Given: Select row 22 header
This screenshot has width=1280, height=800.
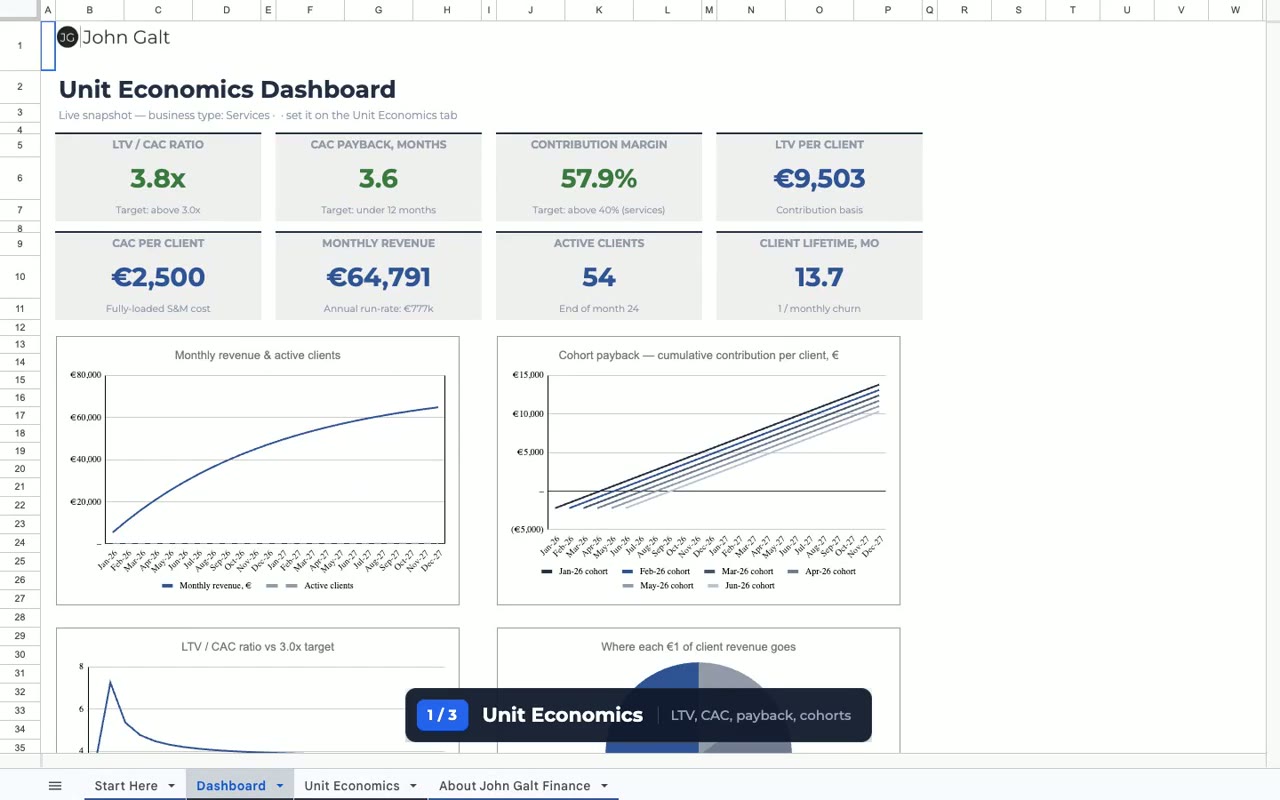Looking at the screenshot, I should click(x=20, y=504).
